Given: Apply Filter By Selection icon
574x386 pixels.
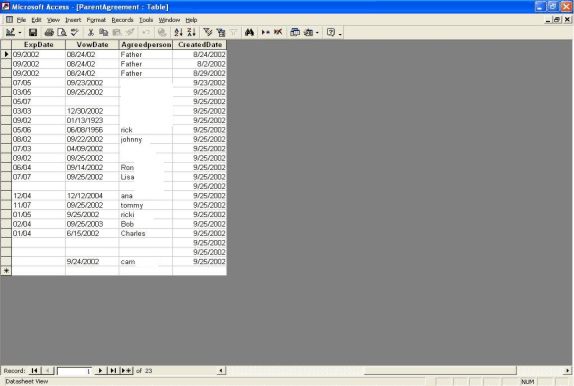Looking at the screenshot, I should click(208, 33).
